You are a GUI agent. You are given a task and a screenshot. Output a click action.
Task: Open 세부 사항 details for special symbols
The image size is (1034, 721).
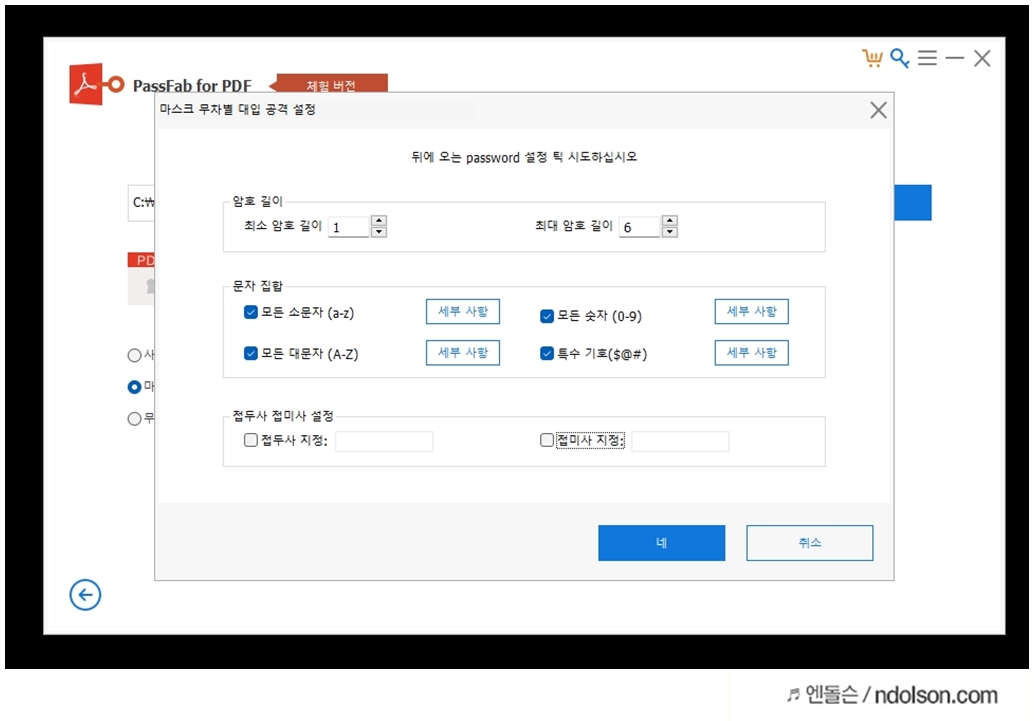tap(752, 352)
